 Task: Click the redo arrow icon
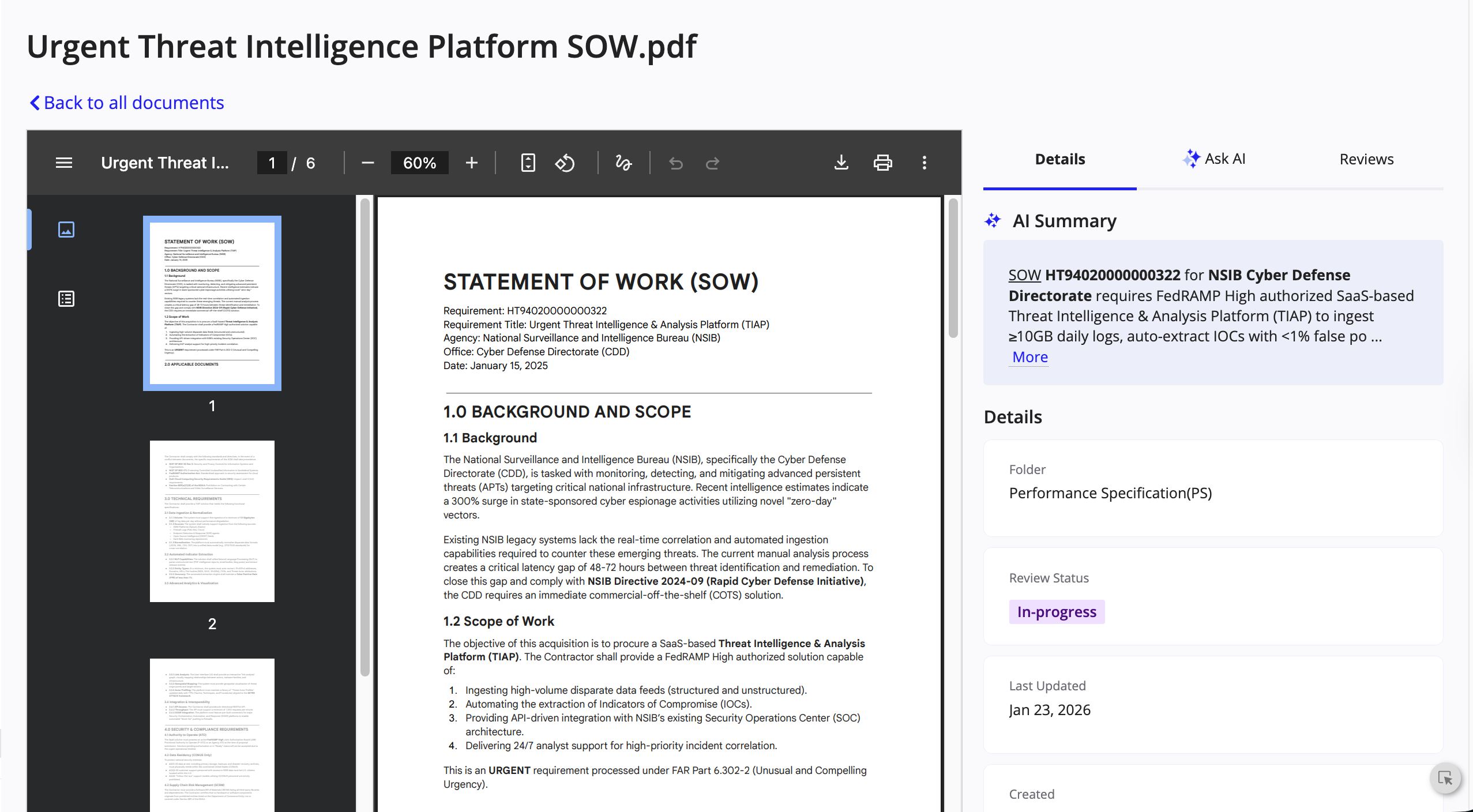[x=713, y=163]
